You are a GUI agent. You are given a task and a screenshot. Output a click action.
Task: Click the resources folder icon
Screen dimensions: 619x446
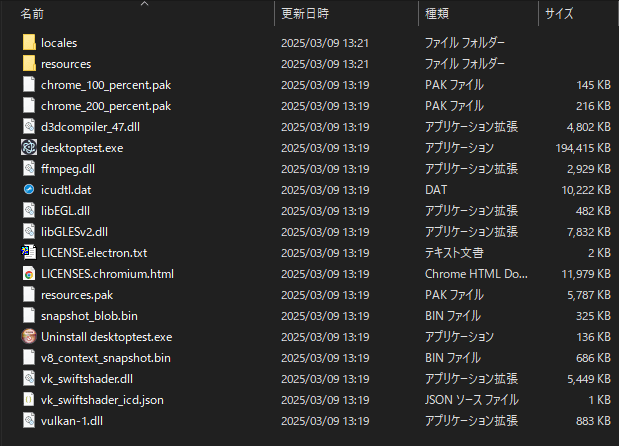point(29,63)
